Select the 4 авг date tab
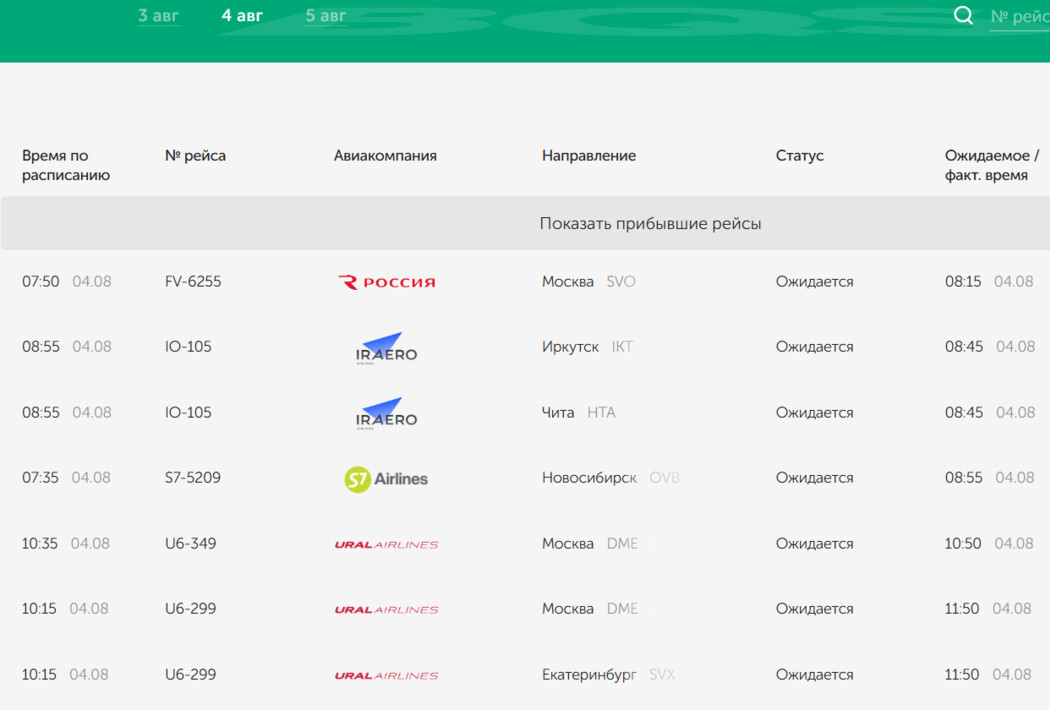 242,15
